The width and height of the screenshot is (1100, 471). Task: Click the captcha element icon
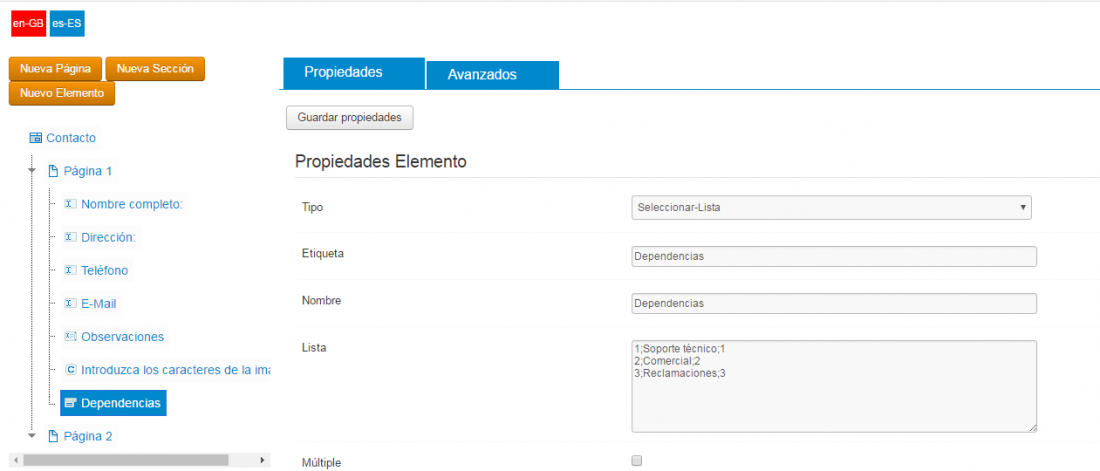point(70,369)
